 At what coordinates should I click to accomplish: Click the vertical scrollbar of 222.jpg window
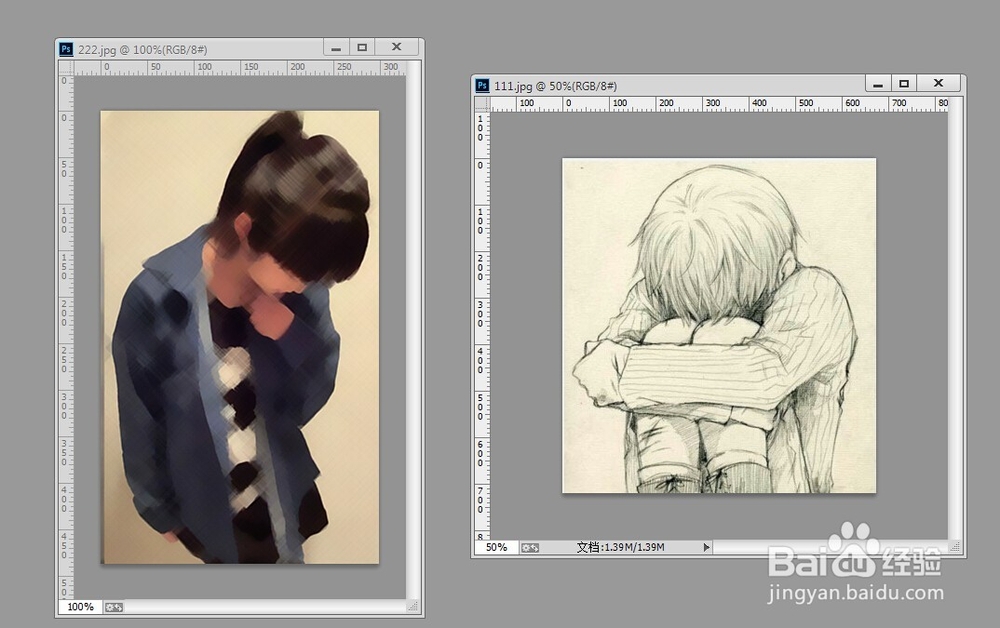point(413,330)
